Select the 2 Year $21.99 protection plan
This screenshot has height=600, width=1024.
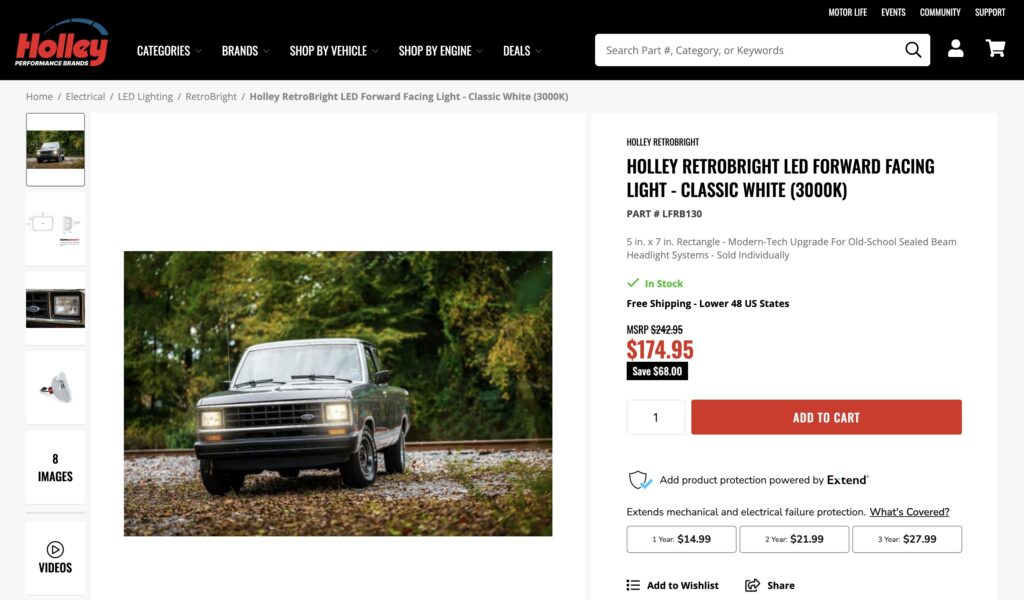point(794,539)
